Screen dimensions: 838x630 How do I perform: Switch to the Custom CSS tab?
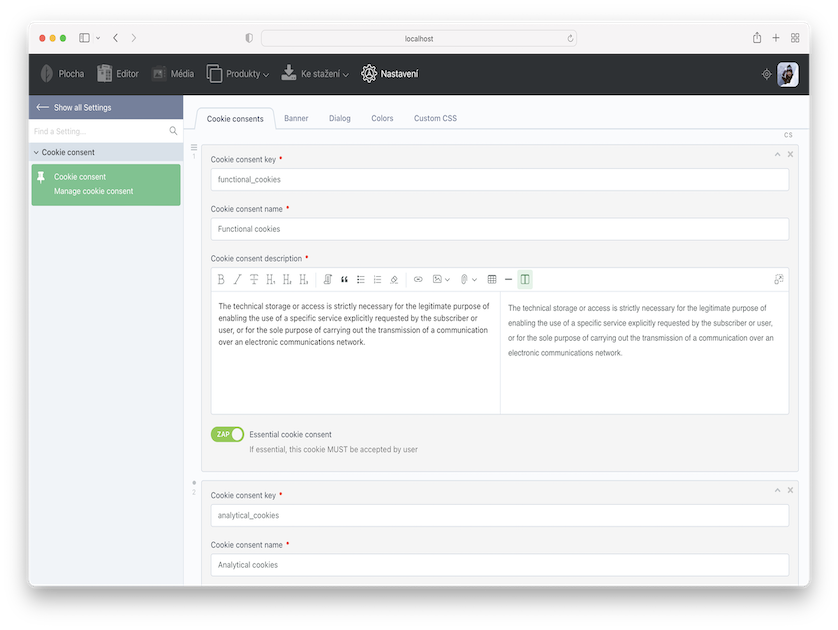[435, 118]
